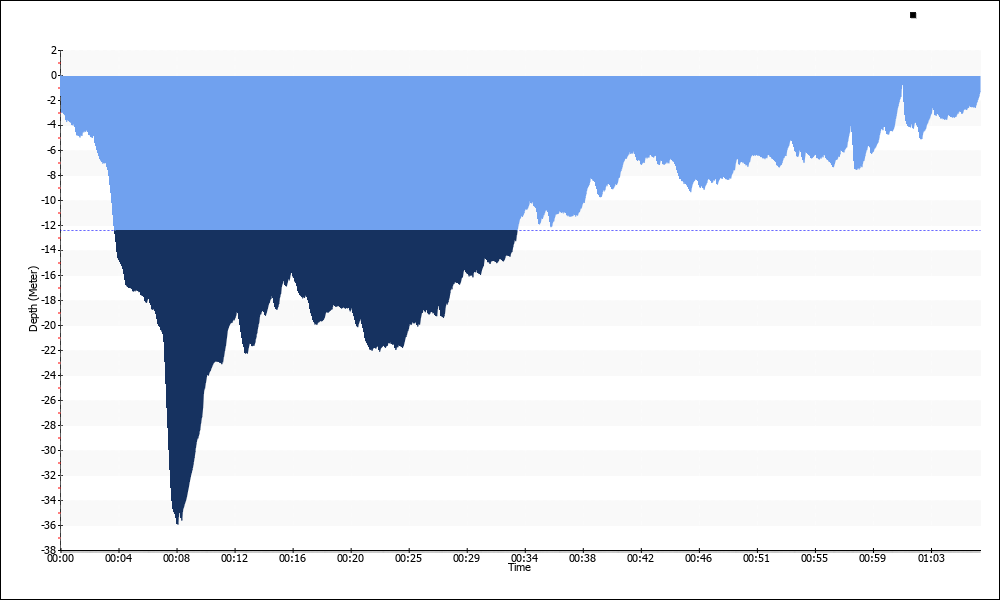Viewport: 1000px width, 600px height.
Task: Click the '00:42' time axis label
Action: tap(641, 559)
